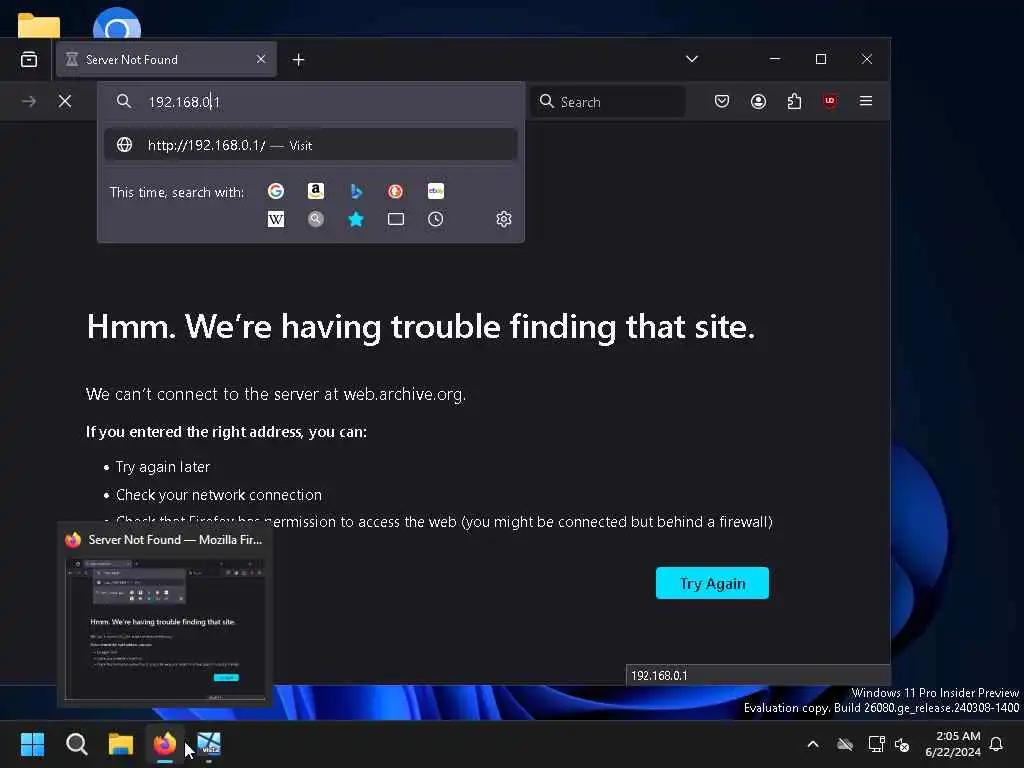Select 'Check your network connection' text
The height and width of the screenshot is (768, 1024).
point(219,495)
